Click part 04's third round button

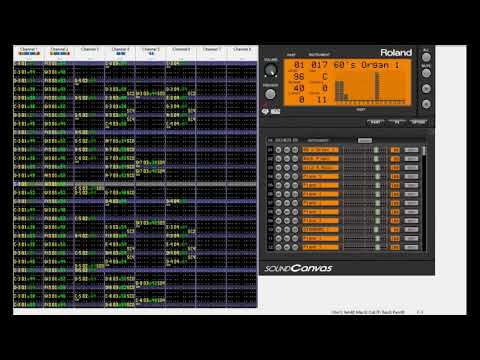(295, 177)
